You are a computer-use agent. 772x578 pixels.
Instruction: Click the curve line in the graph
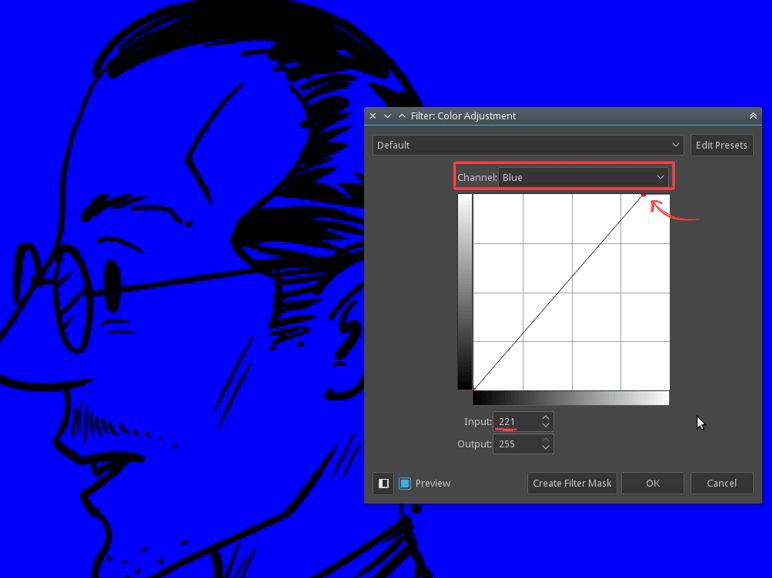click(x=559, y=292)
